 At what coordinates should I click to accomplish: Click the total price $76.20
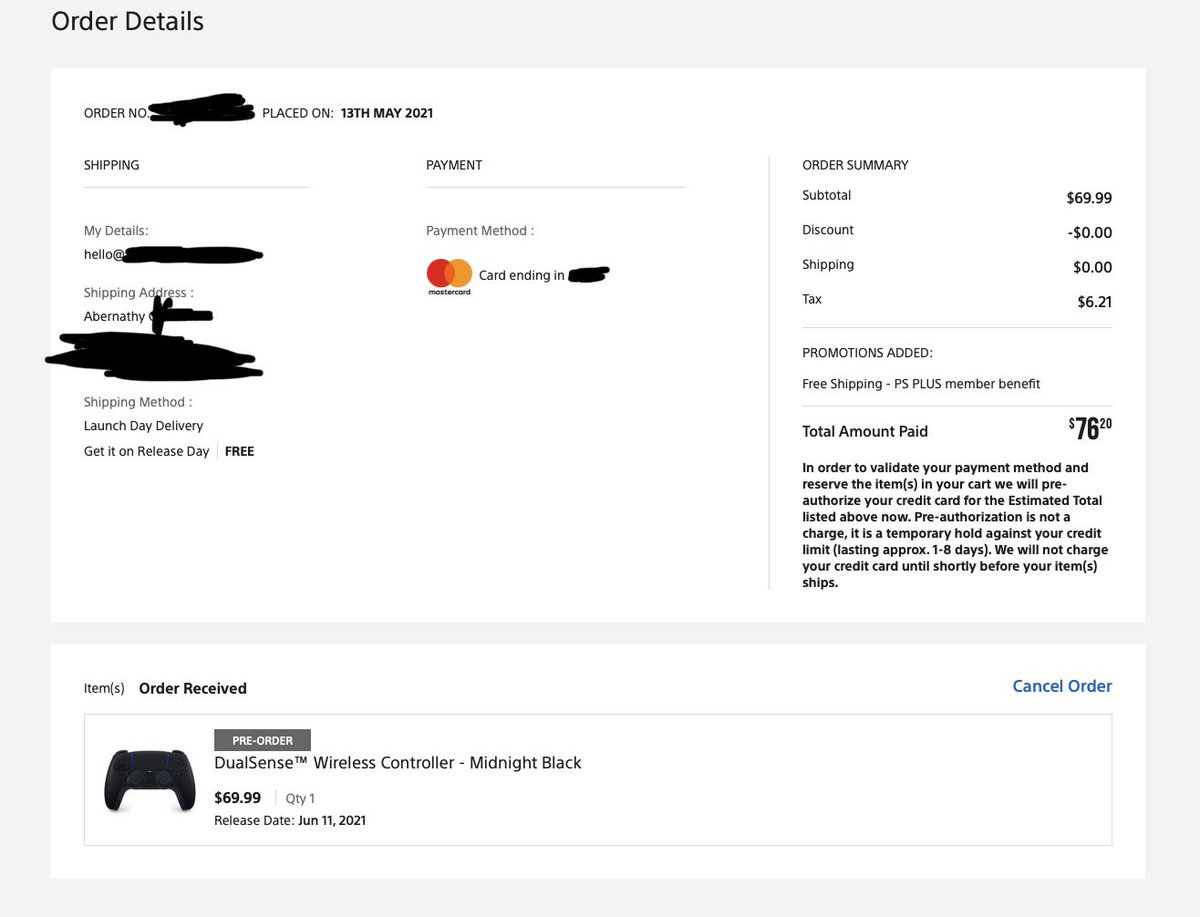click(1090, 428)
